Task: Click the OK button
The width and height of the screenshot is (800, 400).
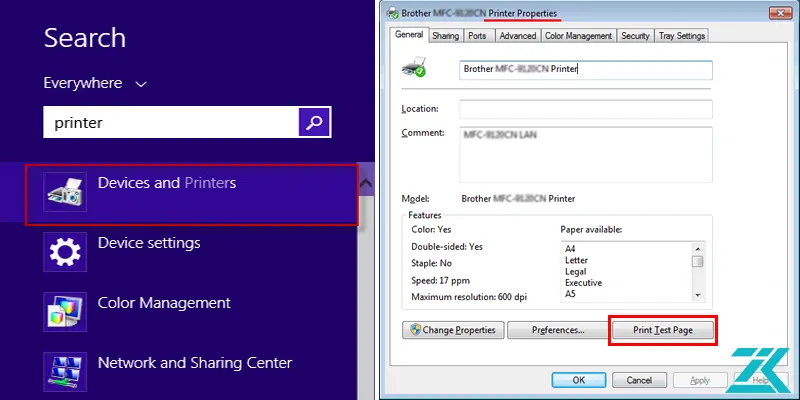Action: [579, 380]
